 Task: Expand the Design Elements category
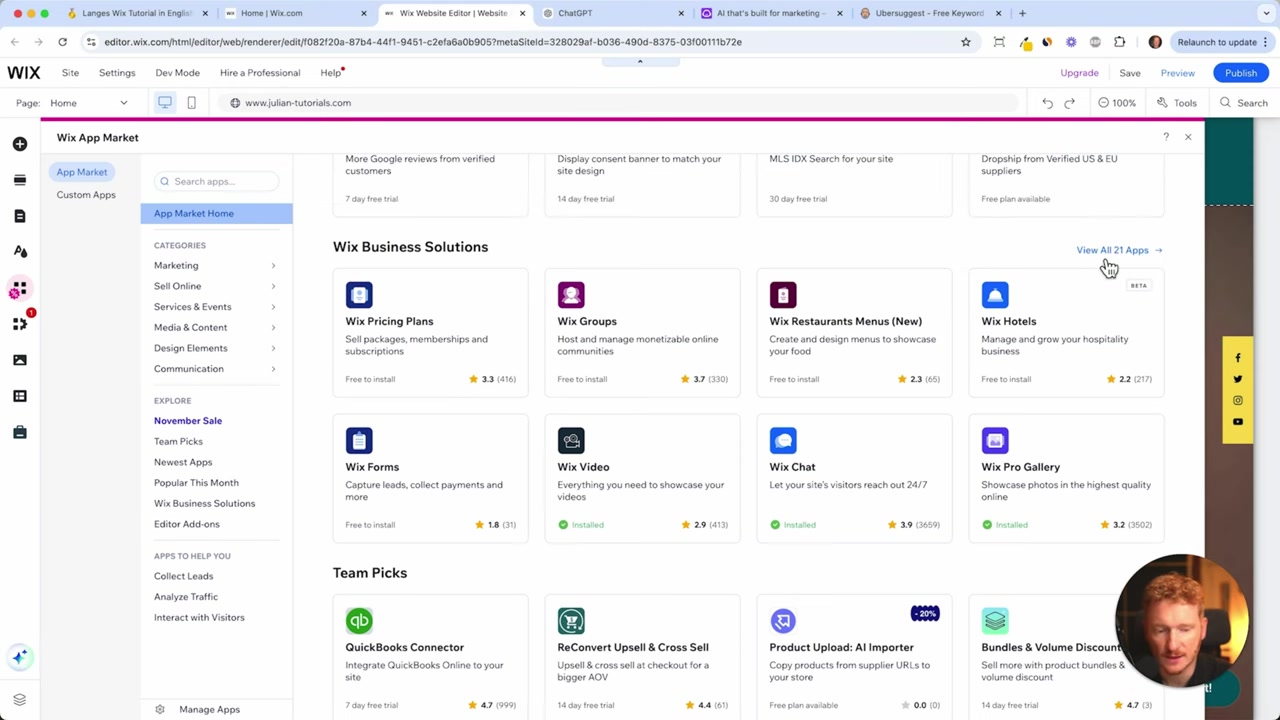pos(215,348)
